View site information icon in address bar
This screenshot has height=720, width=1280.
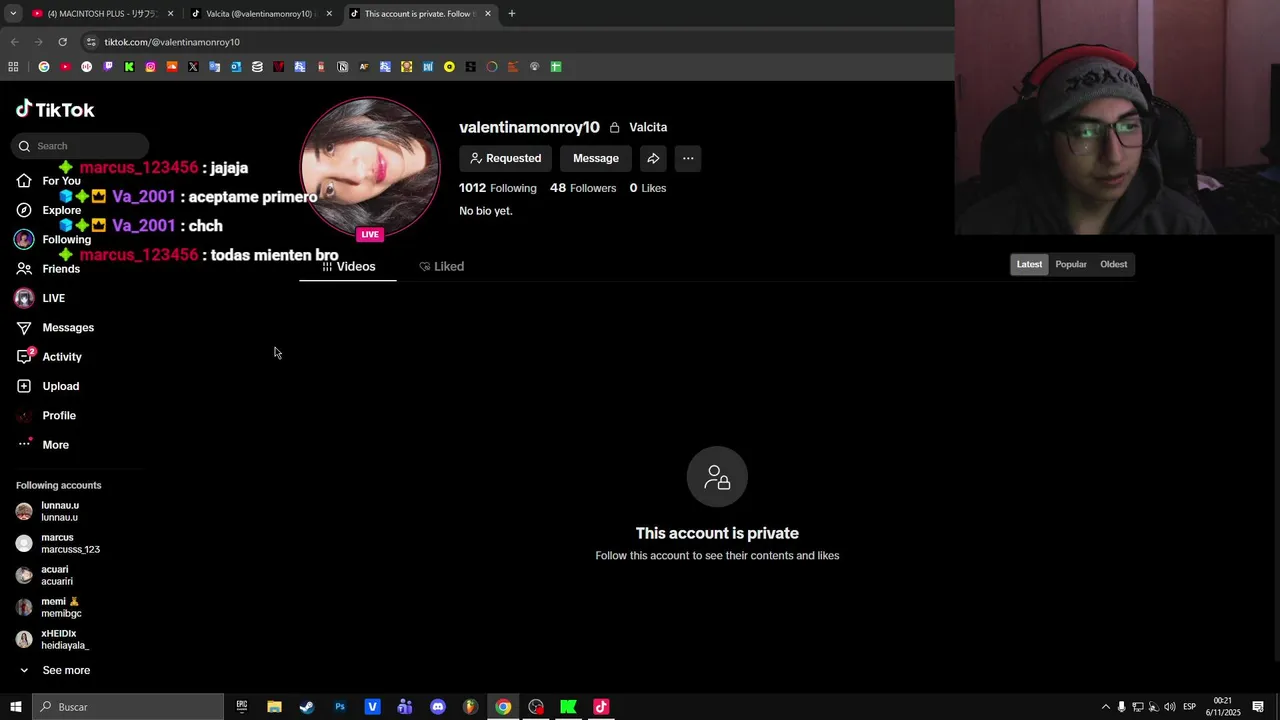pyautogui.click(x=91, y=42)
